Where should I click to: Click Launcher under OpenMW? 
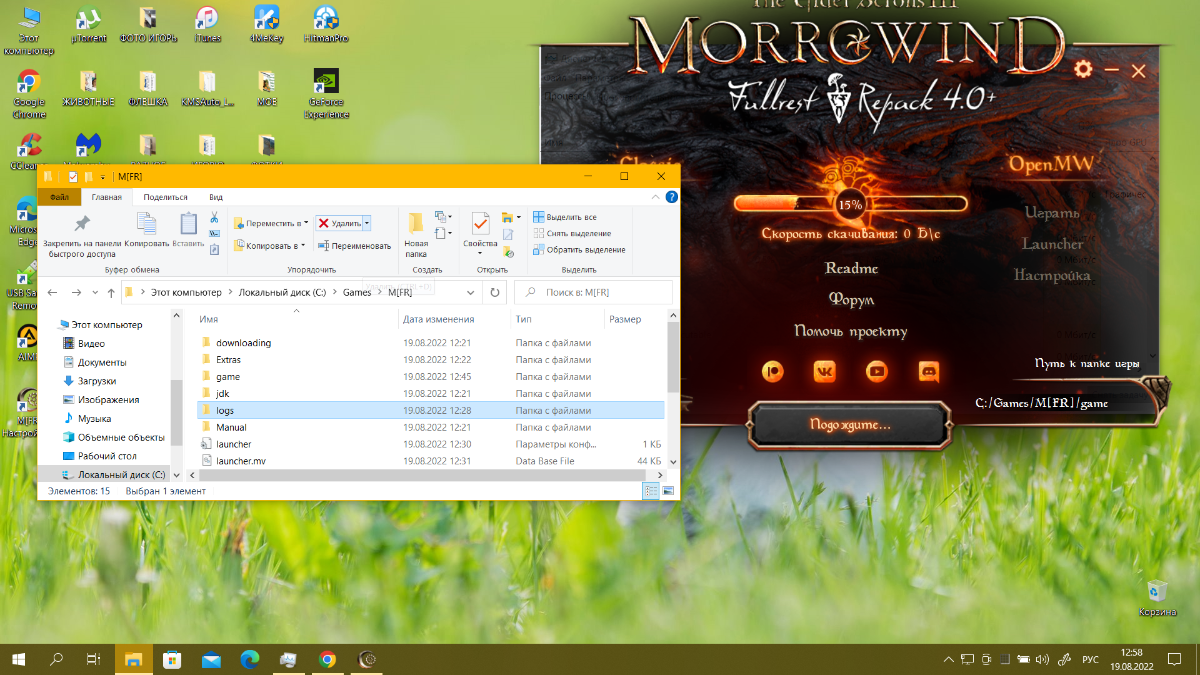coord(1052,244)
